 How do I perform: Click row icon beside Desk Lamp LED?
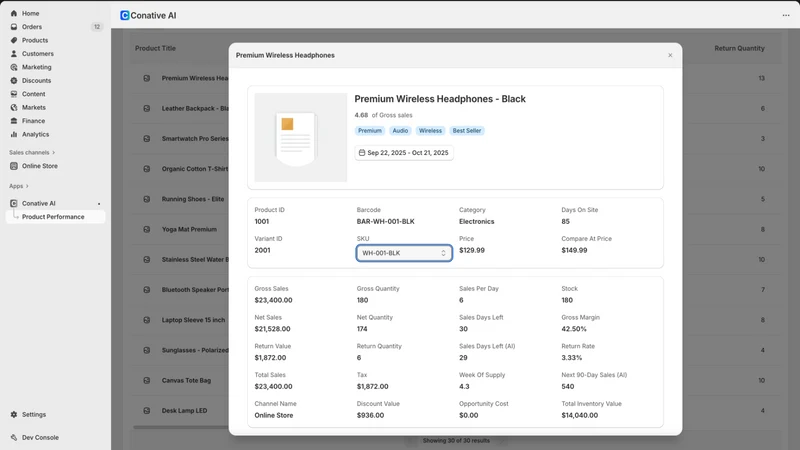coord(146,410)
